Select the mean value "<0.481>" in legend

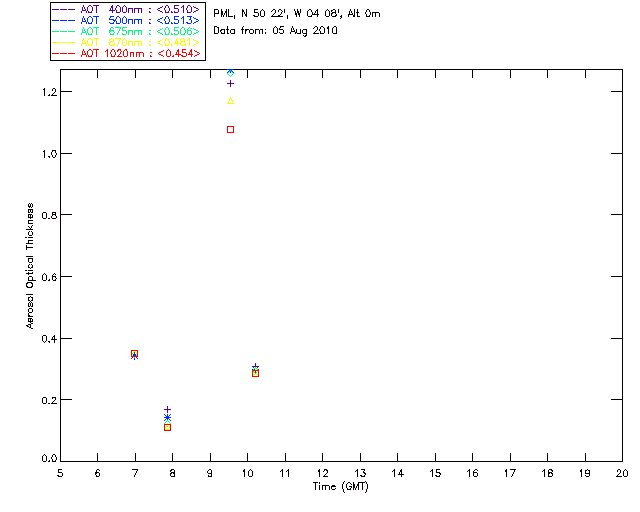(x=178, y=42)
